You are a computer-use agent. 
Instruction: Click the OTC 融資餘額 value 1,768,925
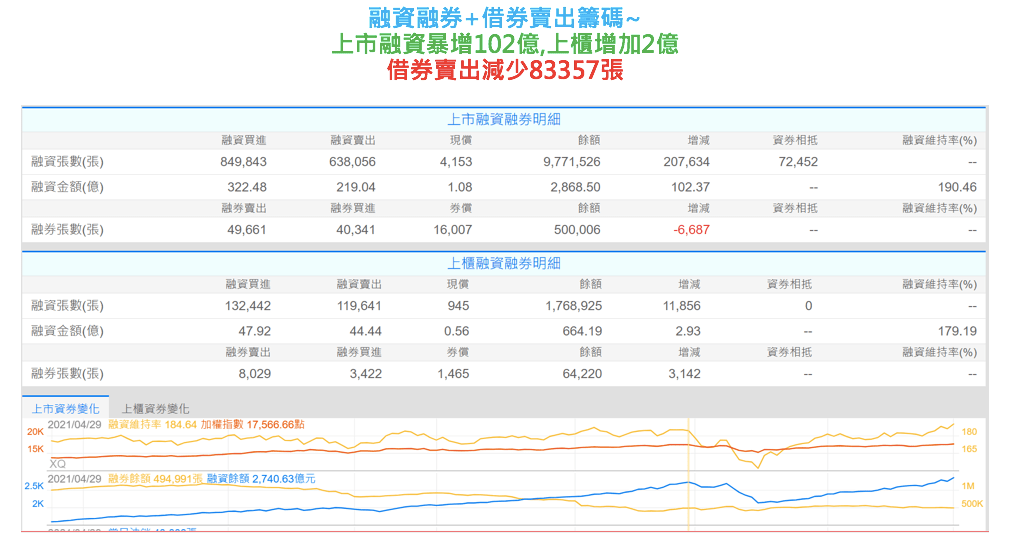(573, 305)
